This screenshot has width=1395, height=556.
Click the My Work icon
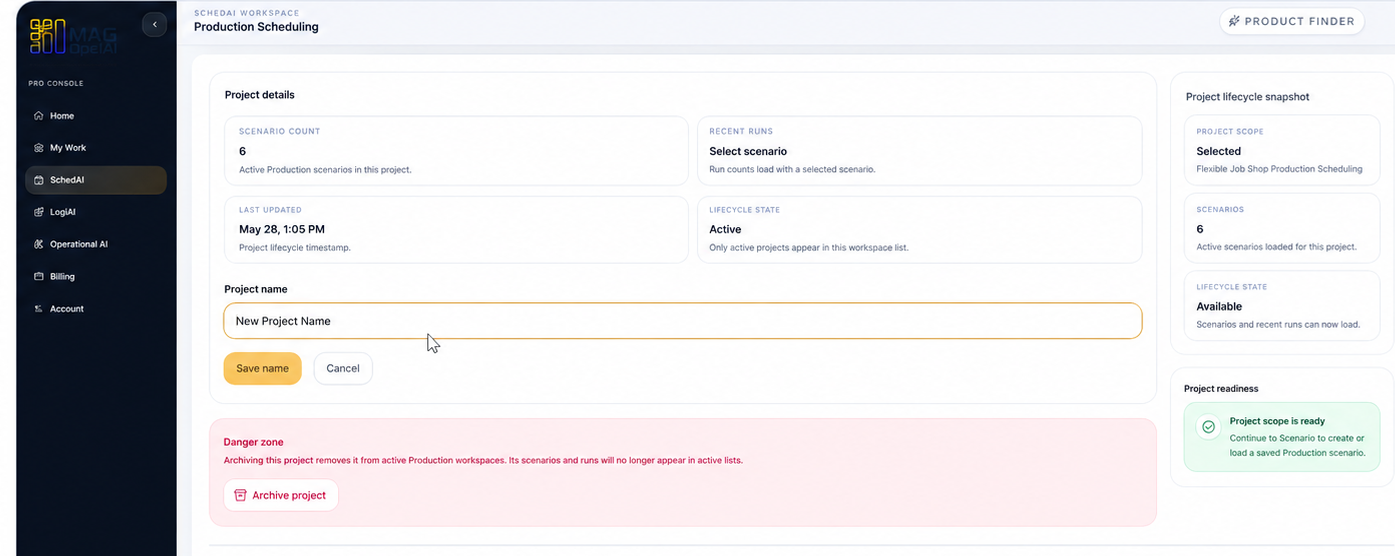coord(39,148)
